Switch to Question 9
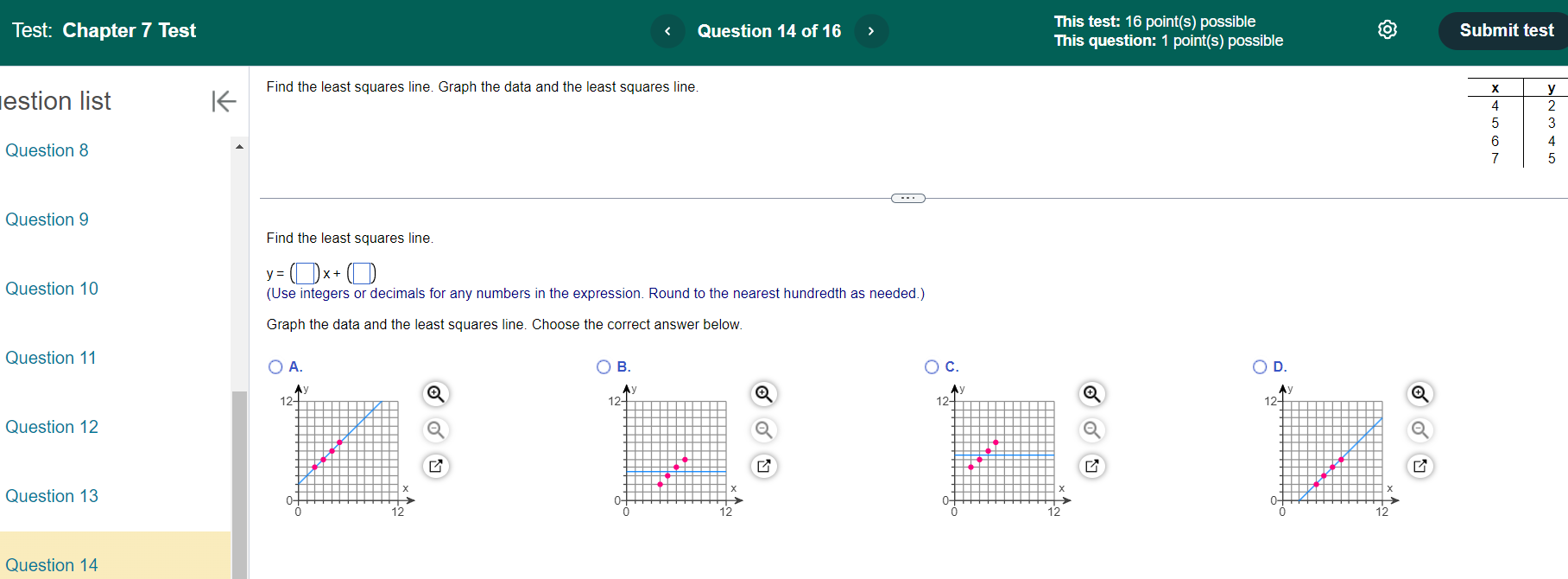This screenshot has height=579, width=1568. [47, 220]
